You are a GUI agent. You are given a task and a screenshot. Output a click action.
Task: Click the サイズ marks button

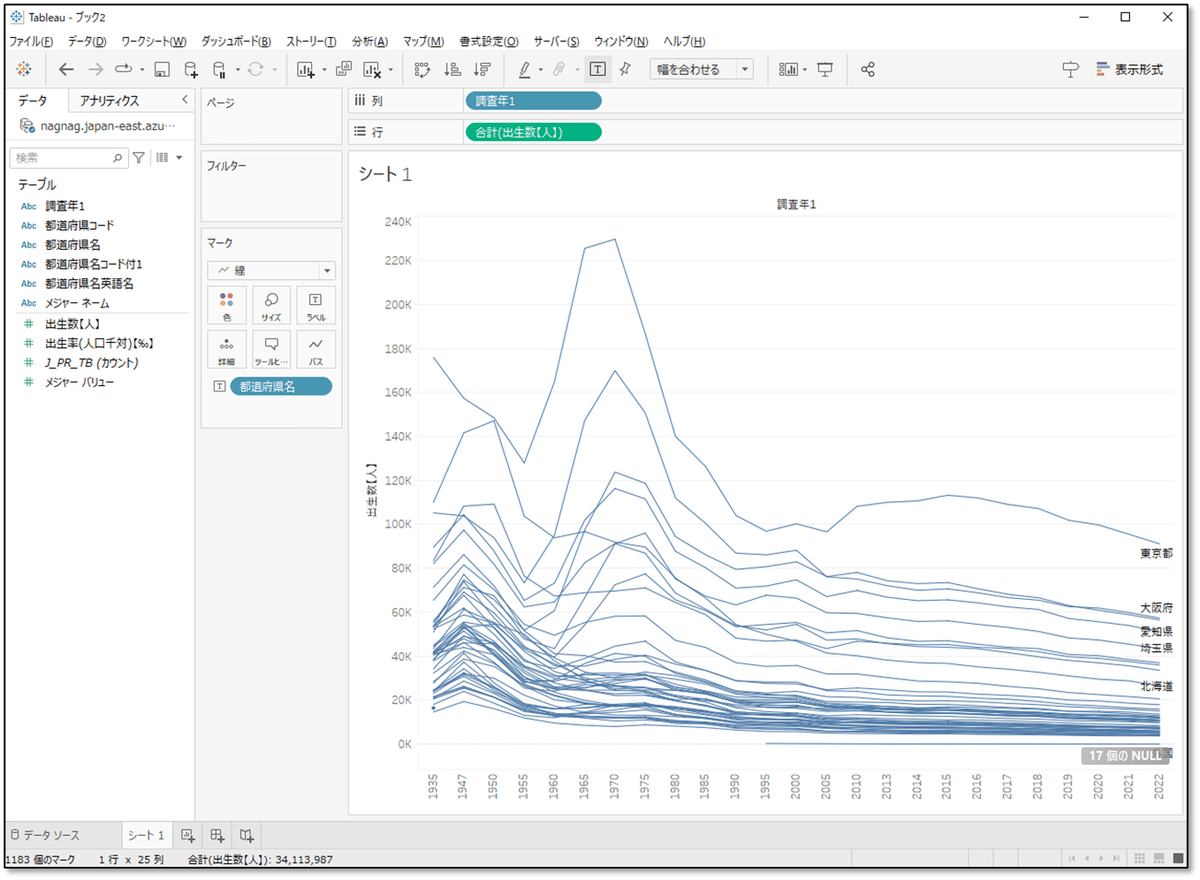271,306
